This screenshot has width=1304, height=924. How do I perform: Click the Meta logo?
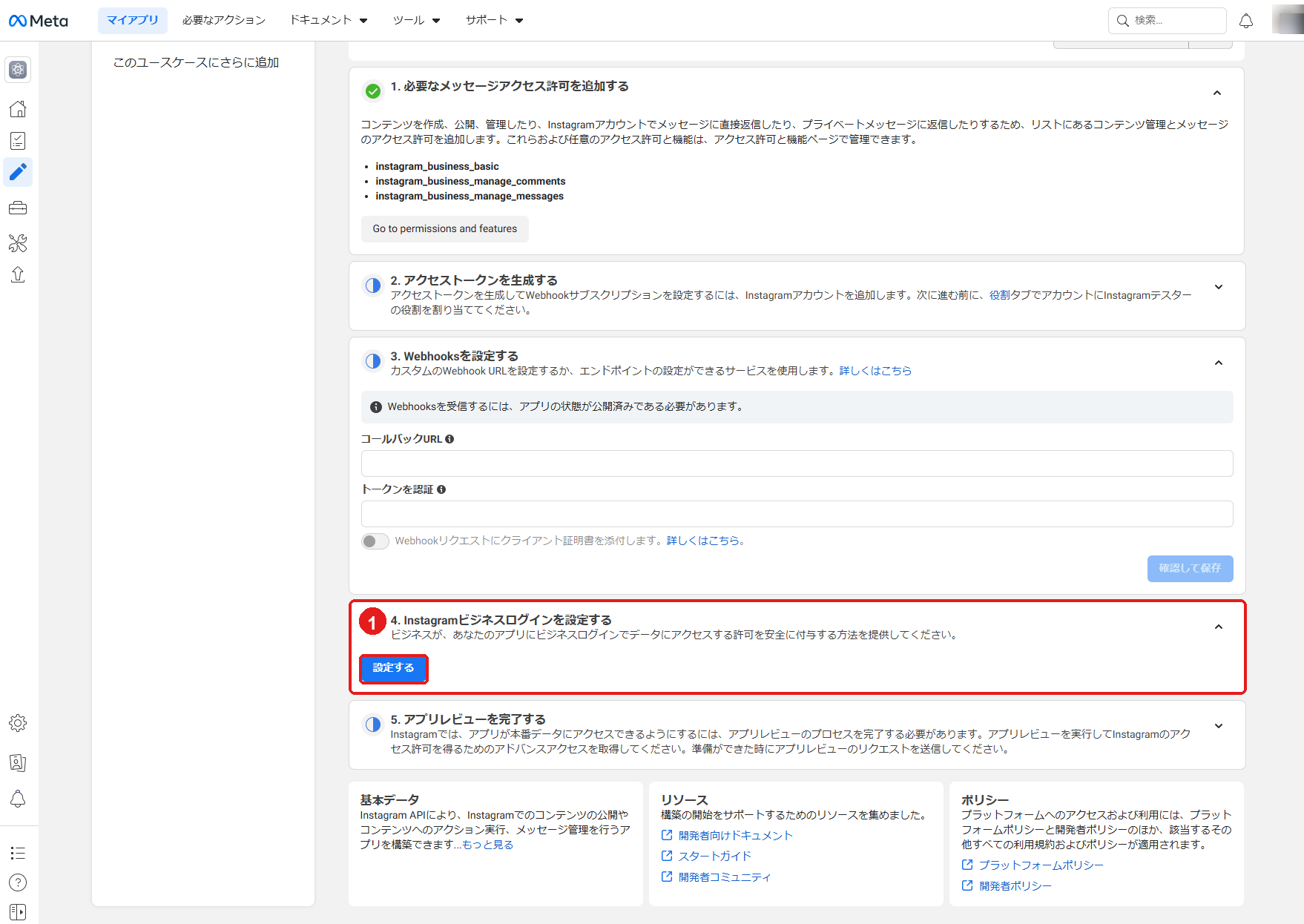(39, 21)
